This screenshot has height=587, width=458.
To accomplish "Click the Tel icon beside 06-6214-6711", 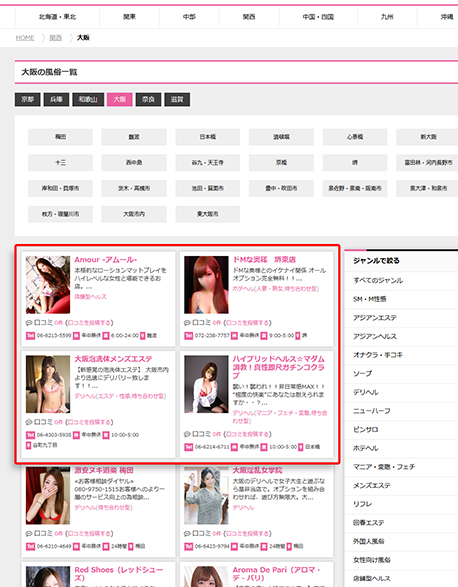I will (x=189, y=447).
